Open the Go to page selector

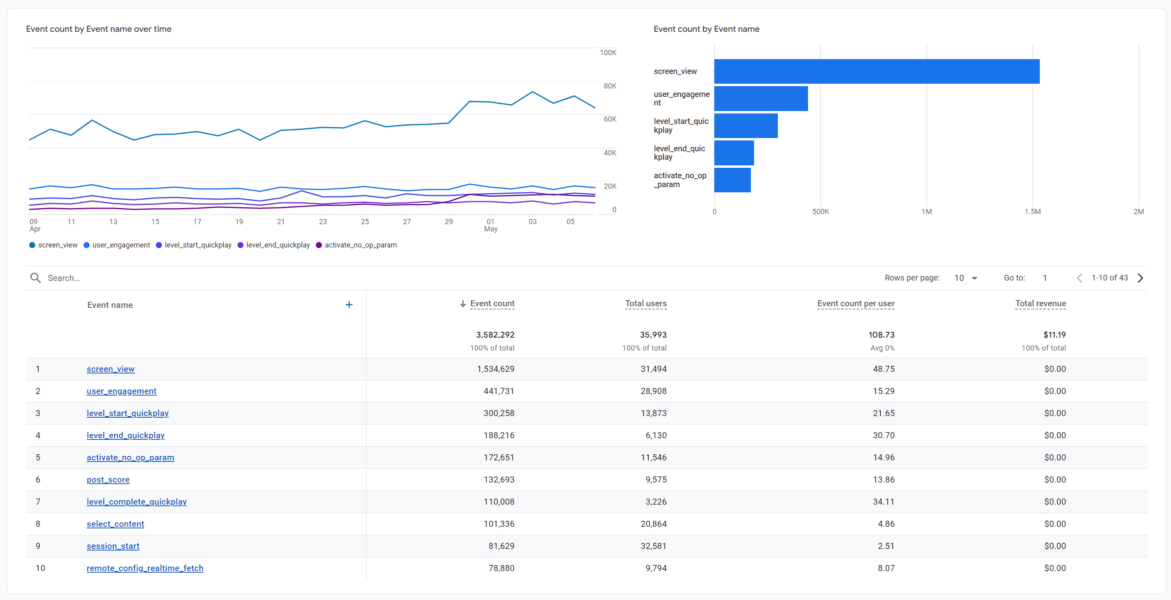pyautogui.click(x=1047, y=277)
